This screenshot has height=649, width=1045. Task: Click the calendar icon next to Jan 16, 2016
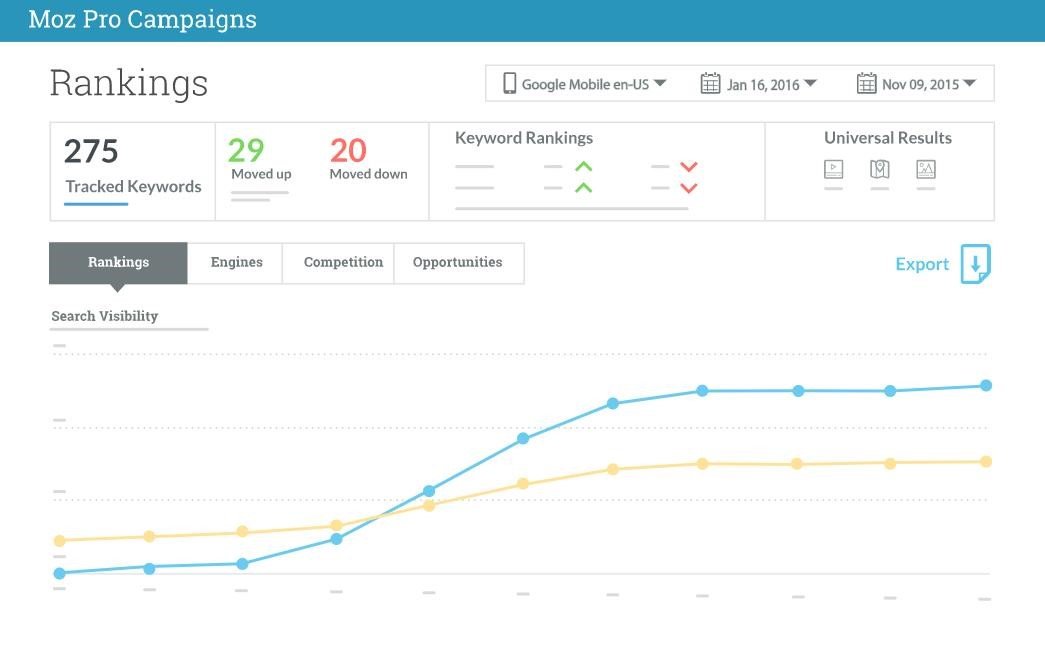[710, 84]
